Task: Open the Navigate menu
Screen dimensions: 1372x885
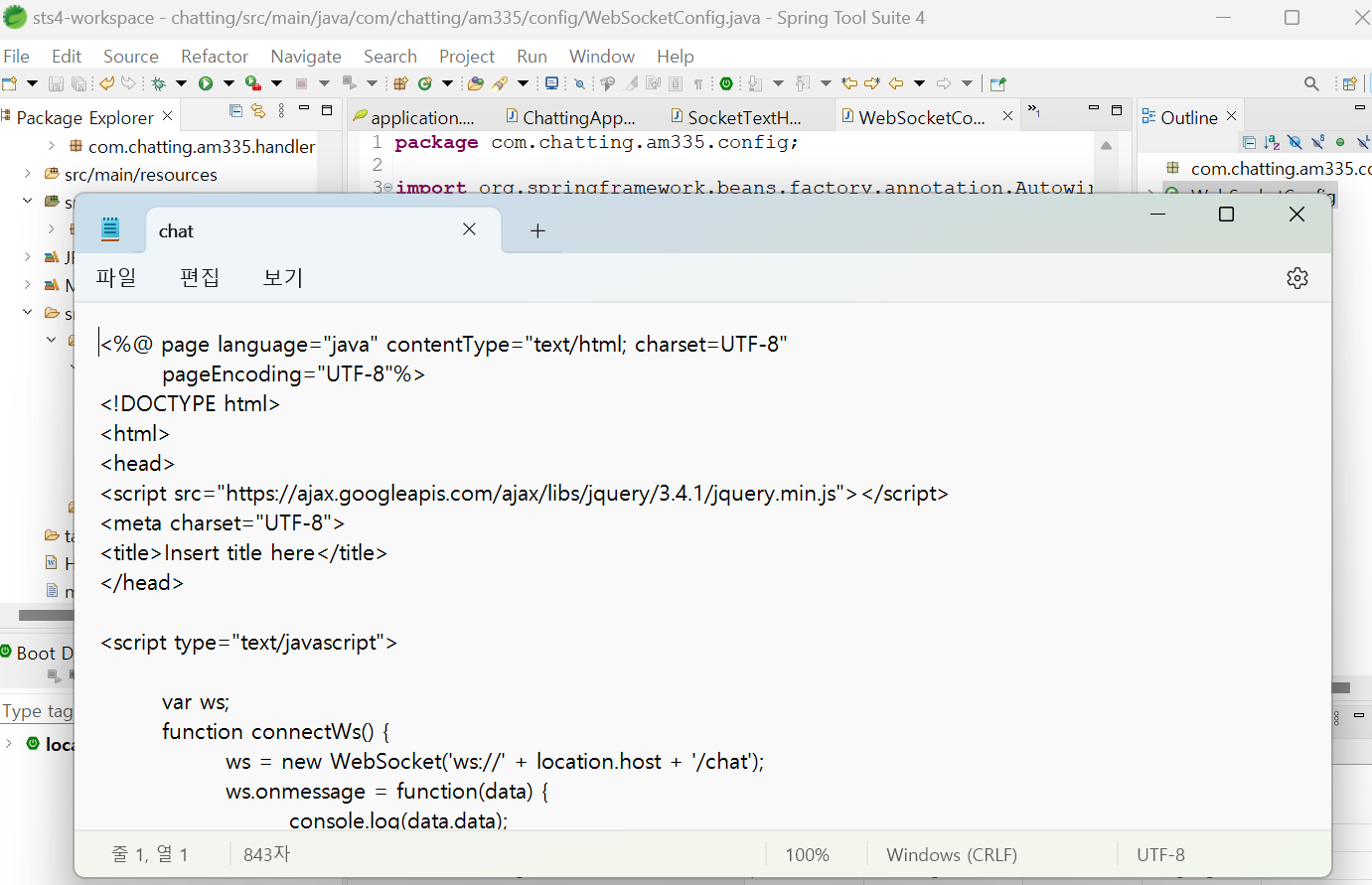Action: [306, 57]
